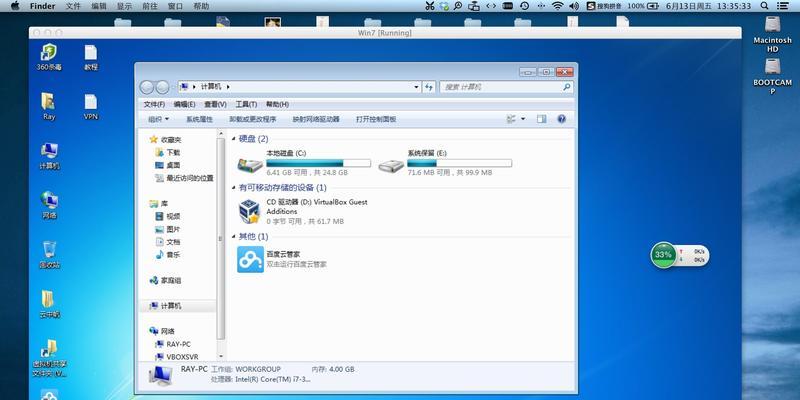Click the scissors icon in menu bar

coord(430,6)
